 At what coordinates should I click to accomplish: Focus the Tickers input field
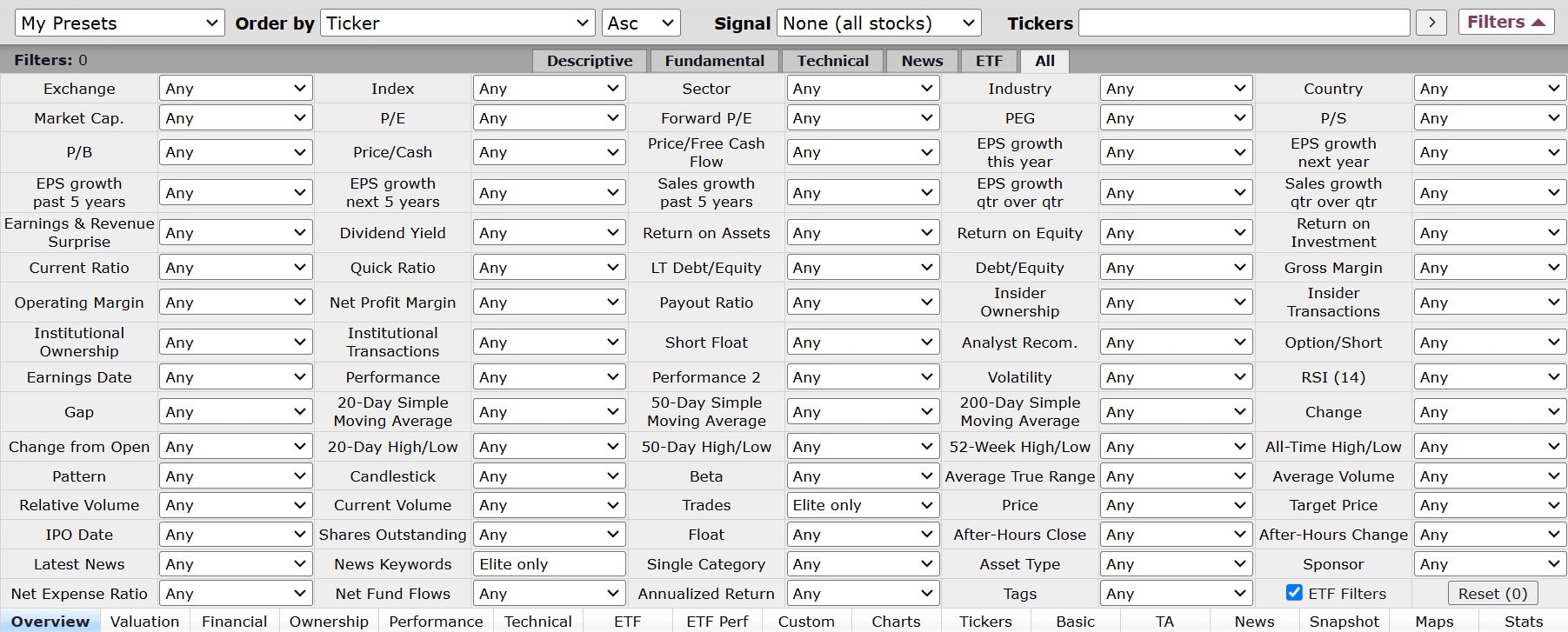pyautogui.click(x=1244, y=23)
